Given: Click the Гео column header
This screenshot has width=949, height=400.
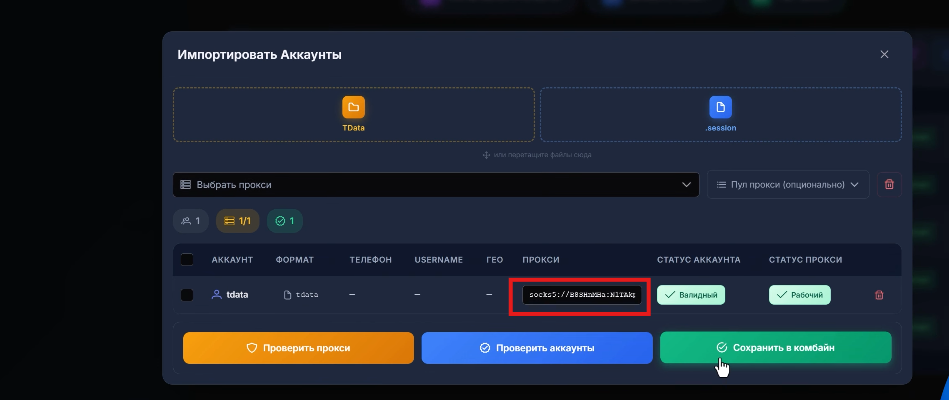Looking at the screenshot, I should 494,260.
